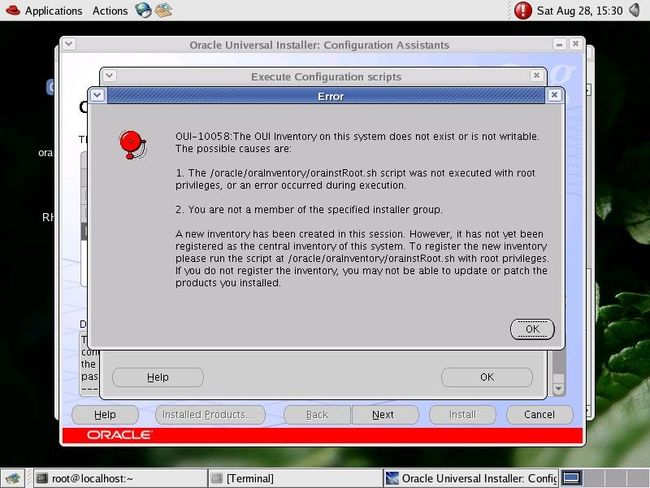Launch the email panel icon
Viewport: 650px width, 488px height.
coord(163,10)
